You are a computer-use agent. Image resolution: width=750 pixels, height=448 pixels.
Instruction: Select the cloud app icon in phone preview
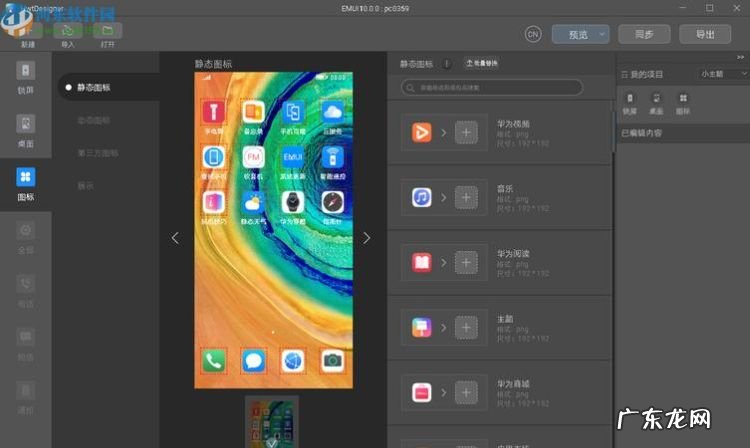332,113
